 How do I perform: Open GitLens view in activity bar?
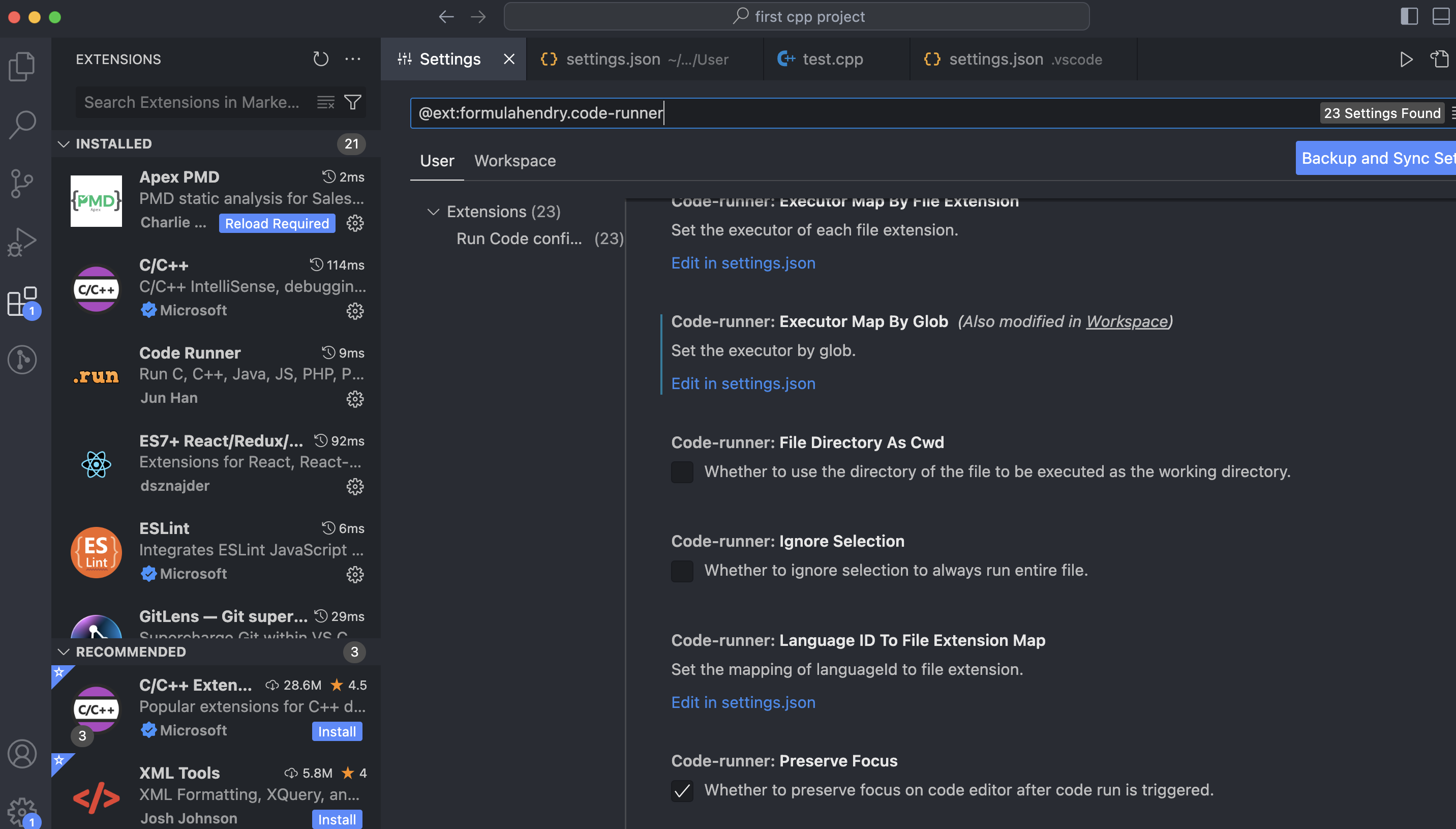pos(22,359)
